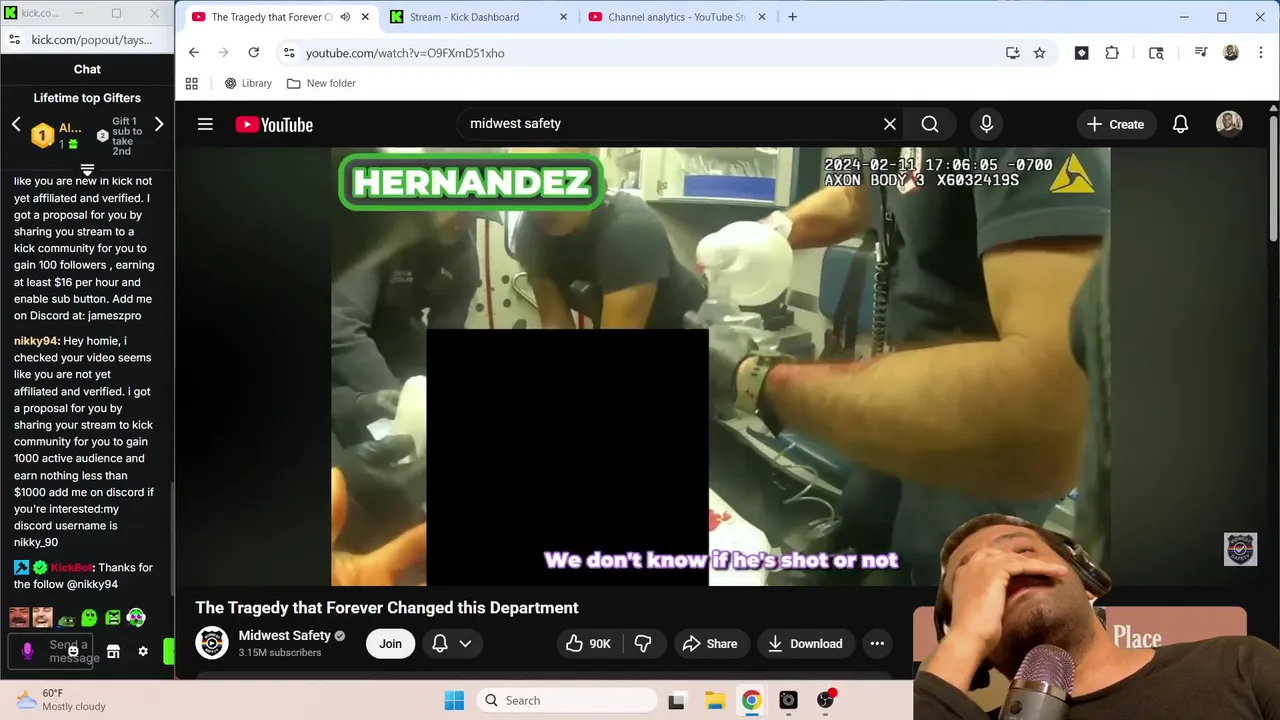
Task: Download the video
Action: (x=806, y=644)
